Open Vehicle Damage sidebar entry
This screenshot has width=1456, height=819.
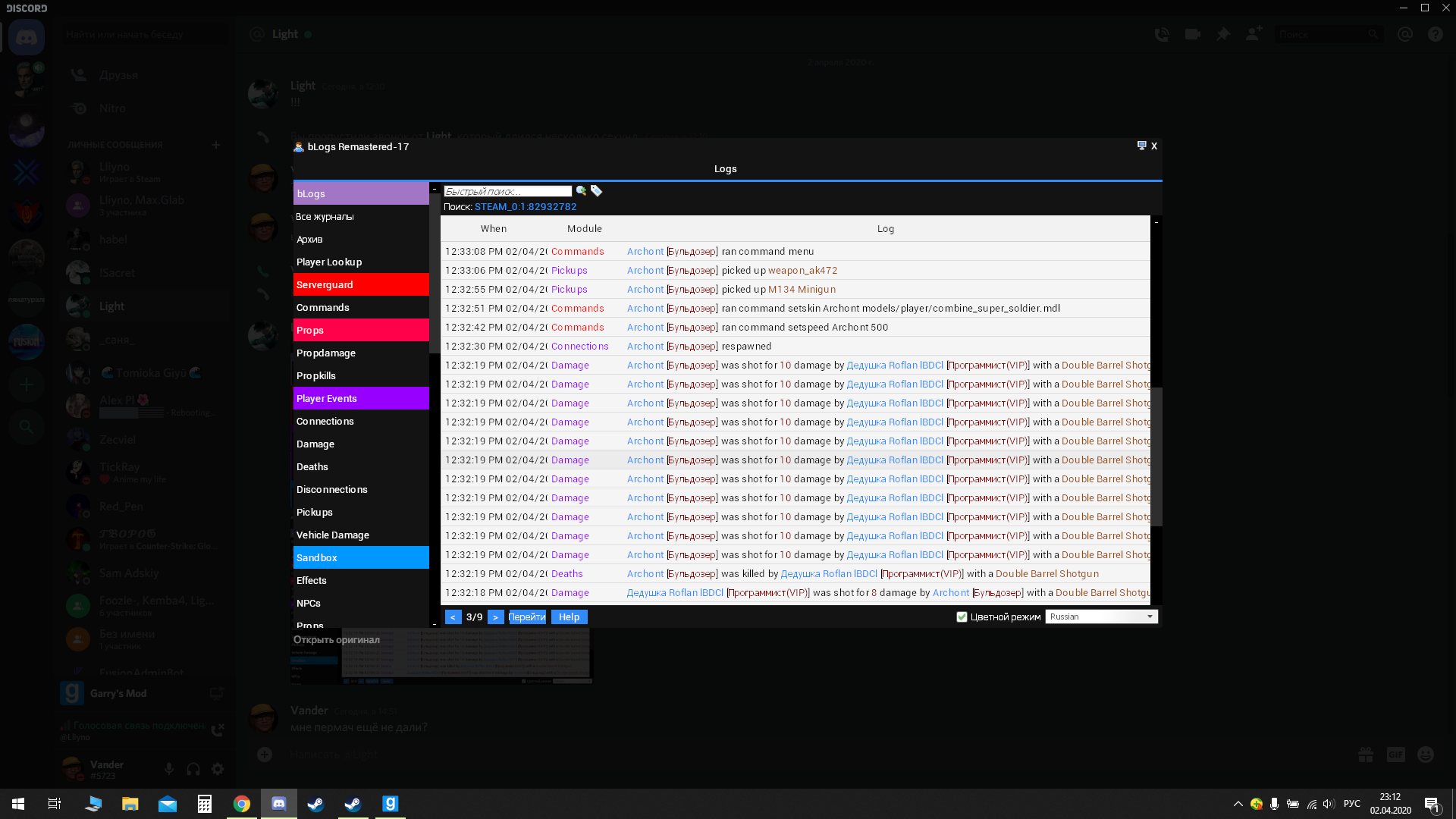[x=361, y=535]
